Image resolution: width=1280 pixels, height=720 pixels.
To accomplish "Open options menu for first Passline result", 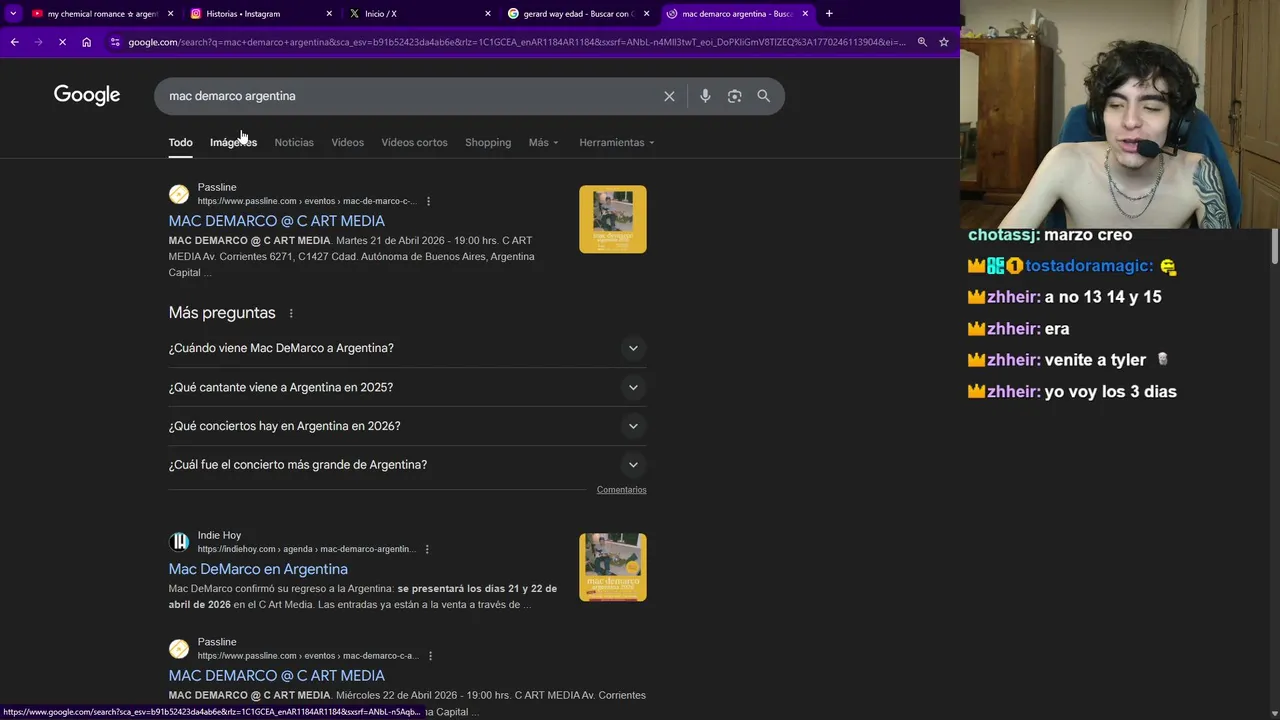I will [428, 201].
